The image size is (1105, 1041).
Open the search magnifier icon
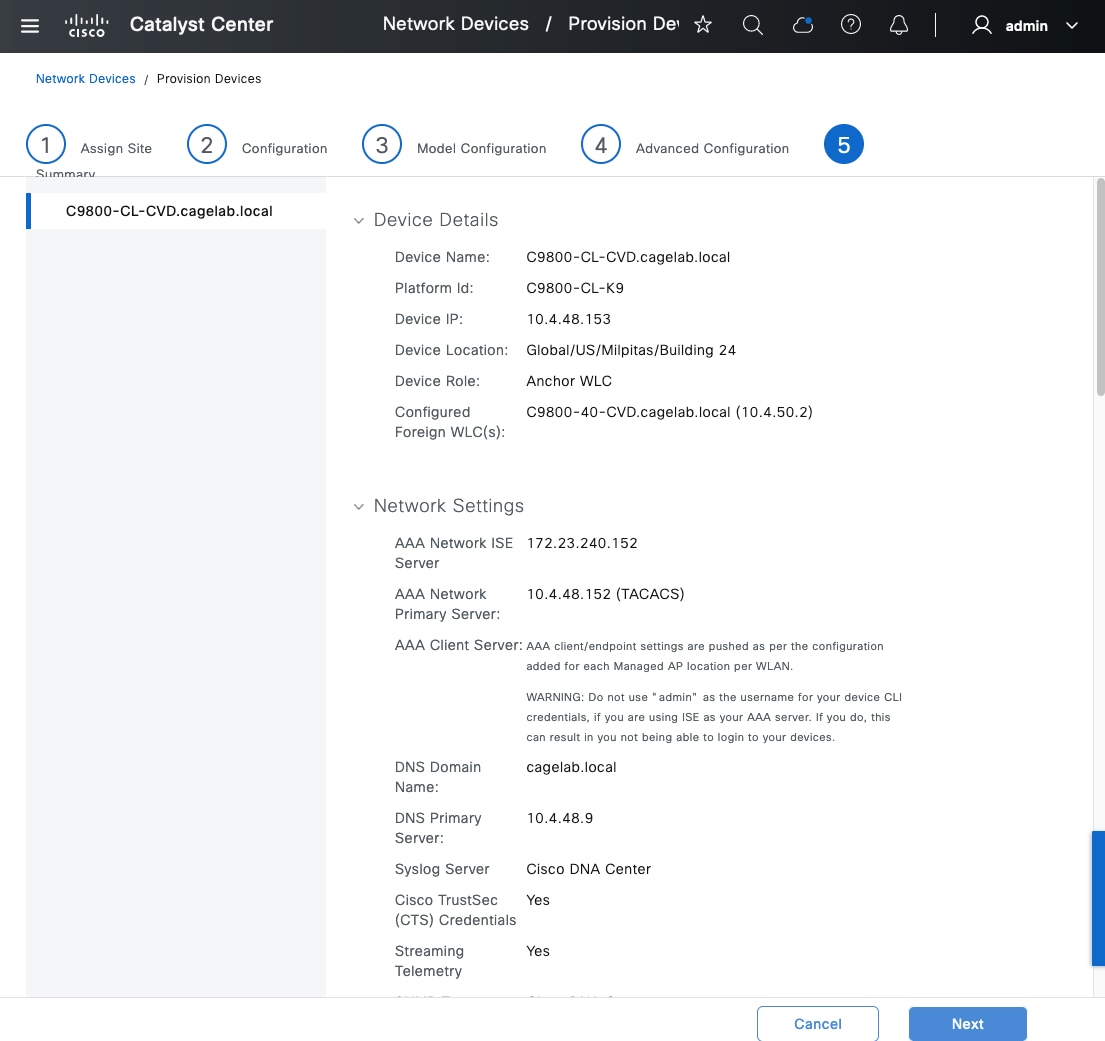(x=753, y=25)
